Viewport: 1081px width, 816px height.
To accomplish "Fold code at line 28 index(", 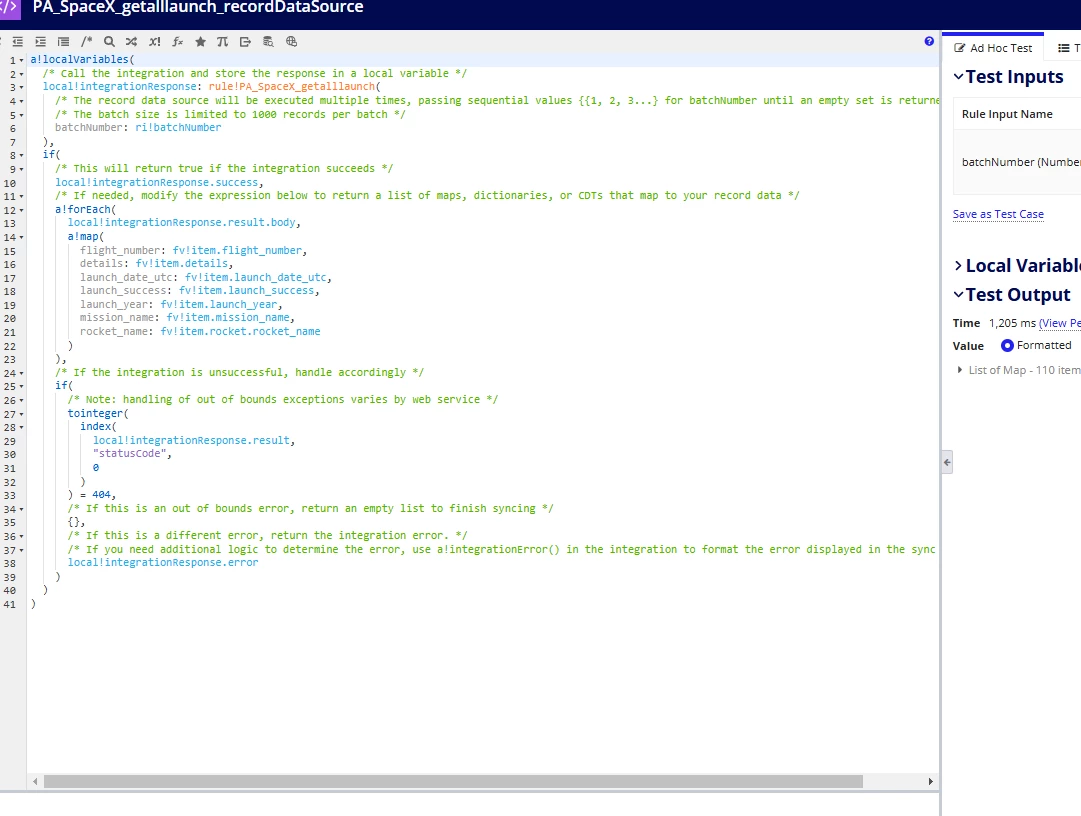I will tap(21, 428).
